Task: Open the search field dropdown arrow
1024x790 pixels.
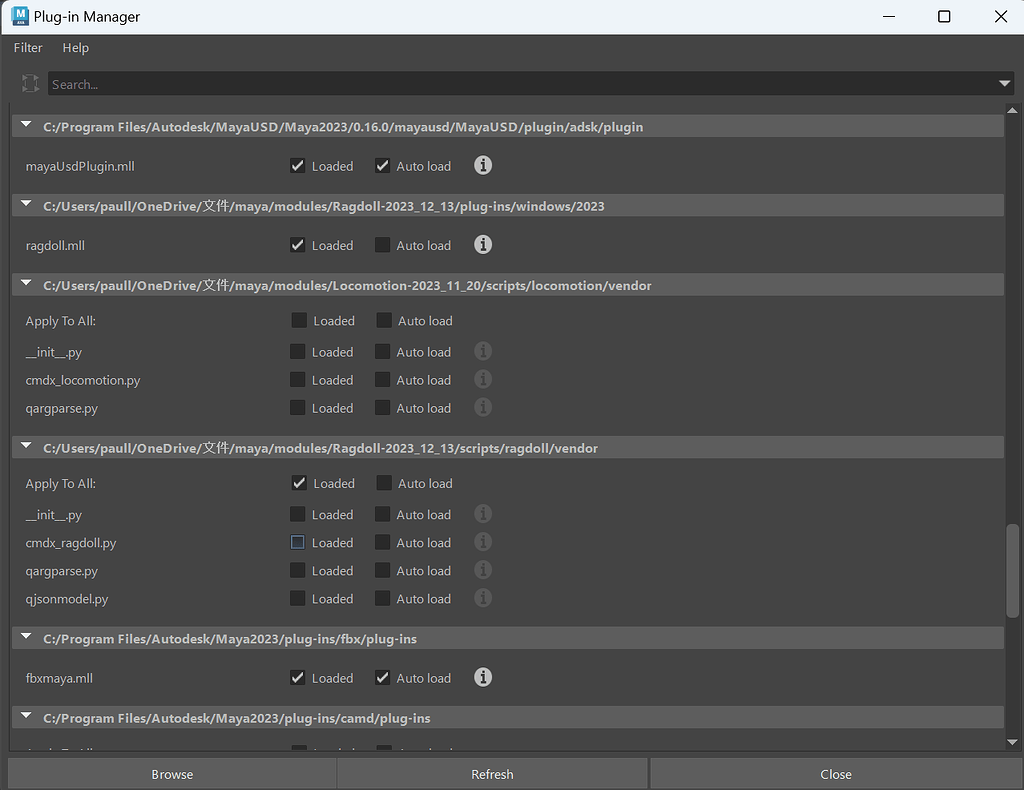Action: coord(1004,84)
